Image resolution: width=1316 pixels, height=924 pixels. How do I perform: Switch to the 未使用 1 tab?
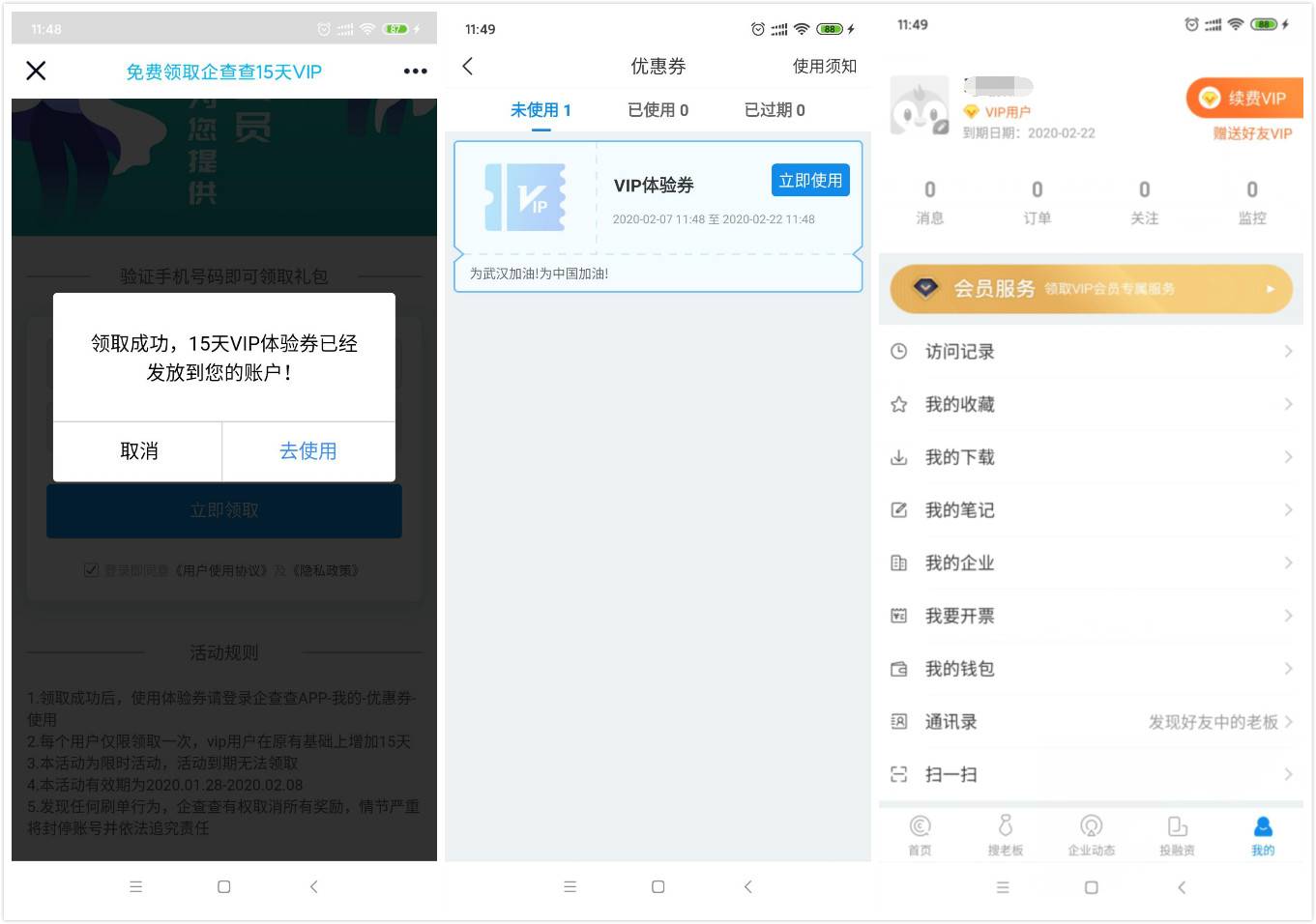[541, 110]
